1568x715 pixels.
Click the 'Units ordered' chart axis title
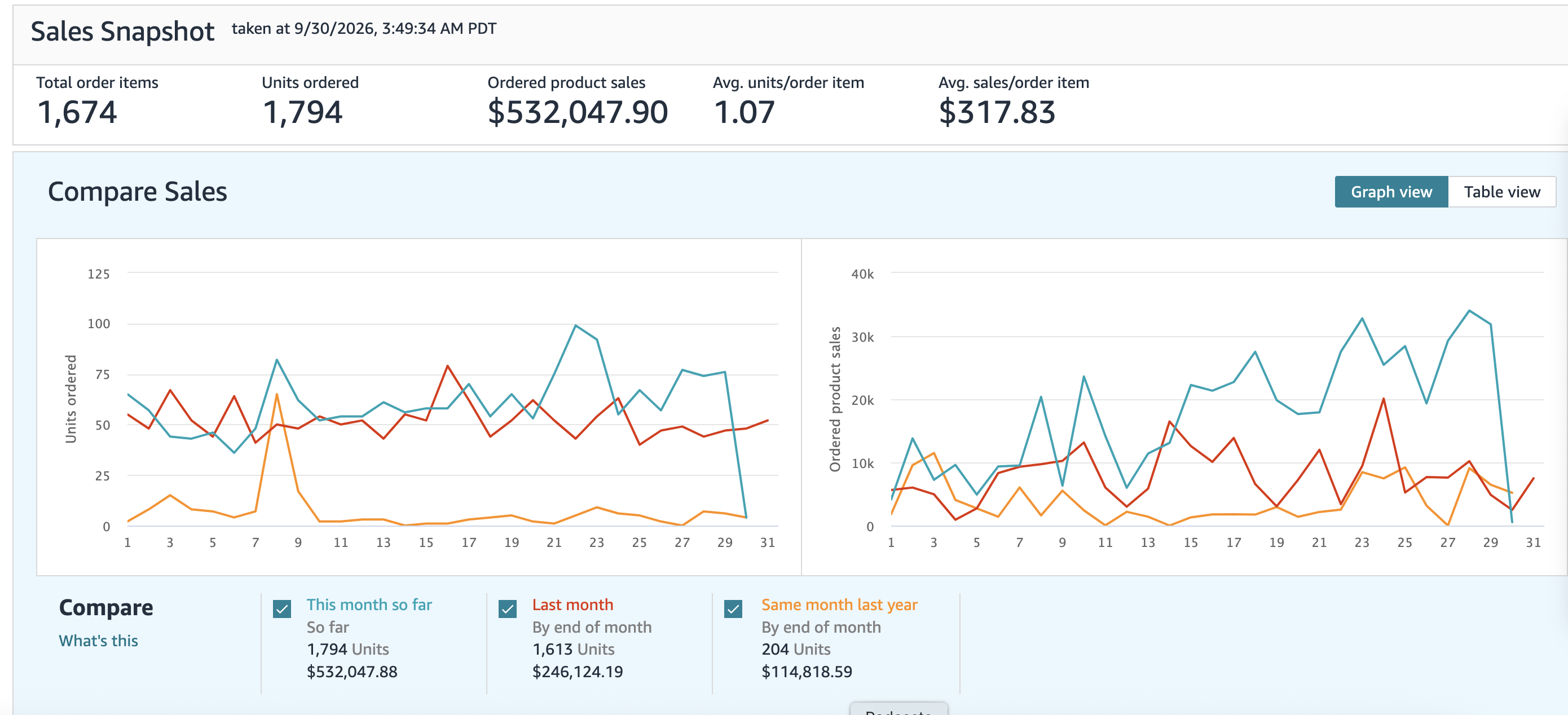coord(71,399)
